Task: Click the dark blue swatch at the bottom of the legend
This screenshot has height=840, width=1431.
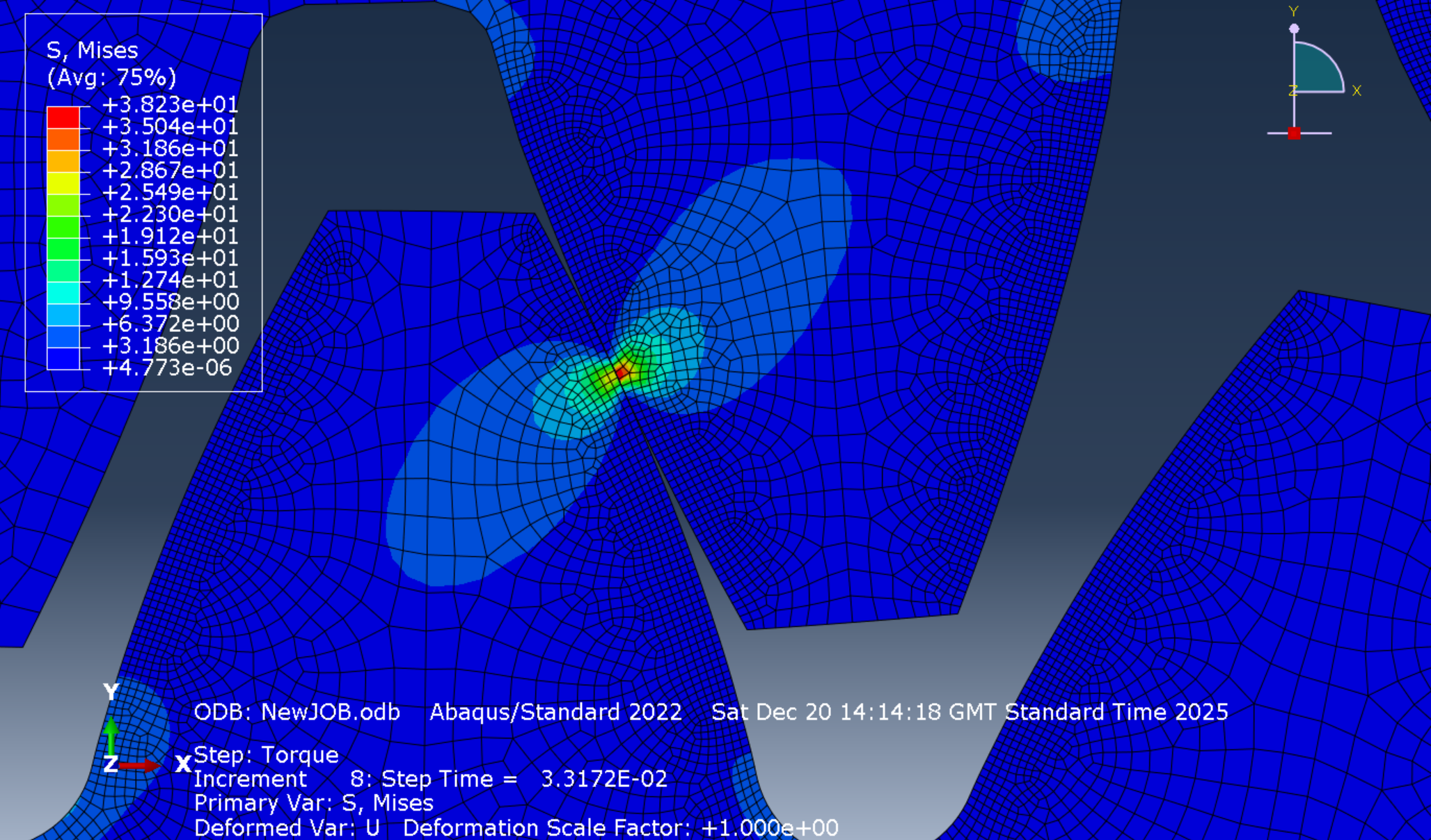Action: [x=63, y=358]
